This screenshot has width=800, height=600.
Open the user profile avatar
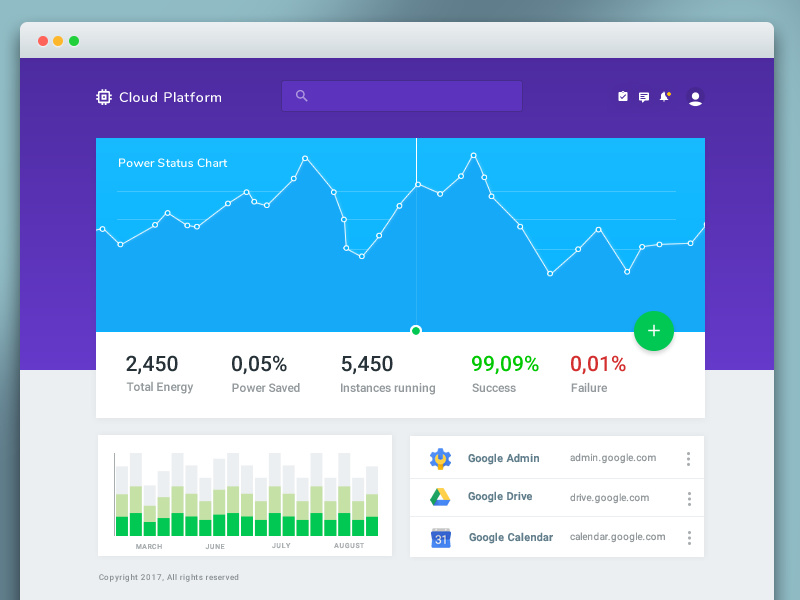(694, 97)
